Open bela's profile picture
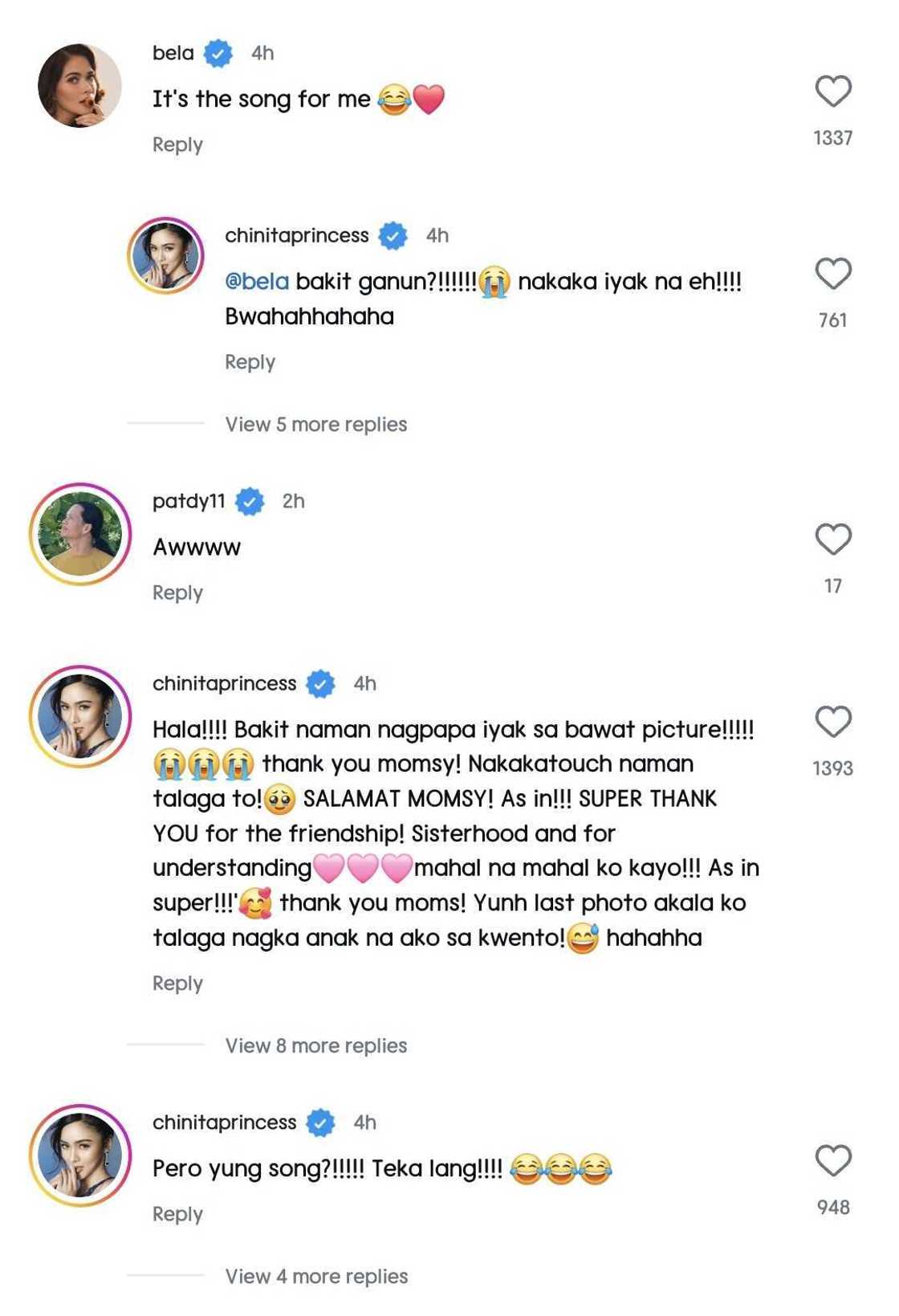The image size is (899, 1316). point(79,86)
